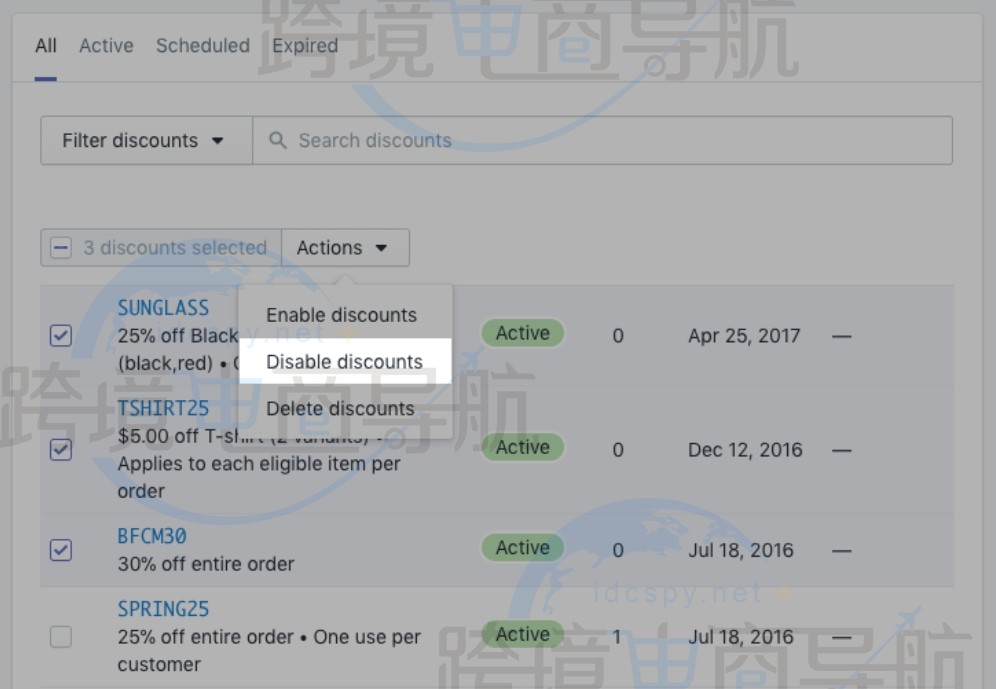Switch to the All tab
Screen dimensions: 996x689
pos(45,46)
